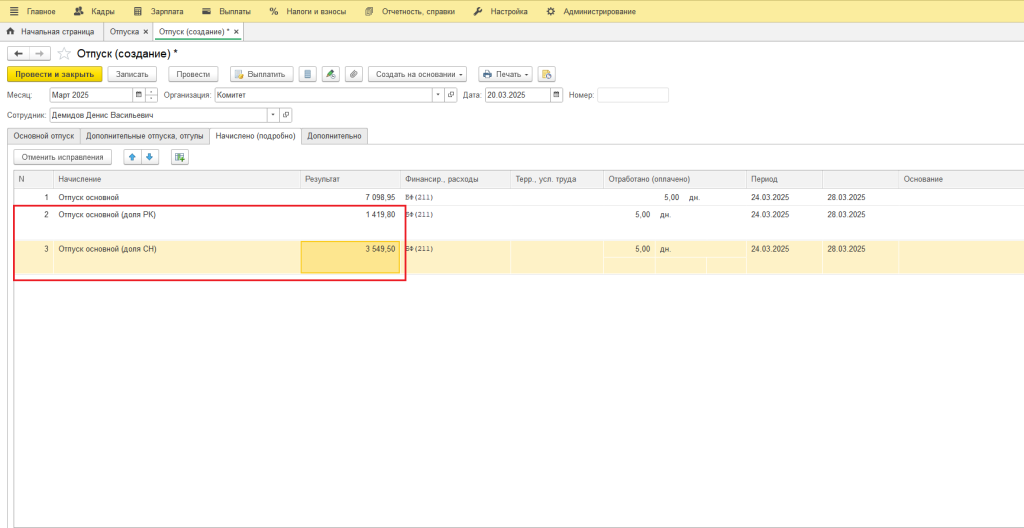Go forward with the right arrow button
Viewport: 1024px width, 528px height.
40,54
